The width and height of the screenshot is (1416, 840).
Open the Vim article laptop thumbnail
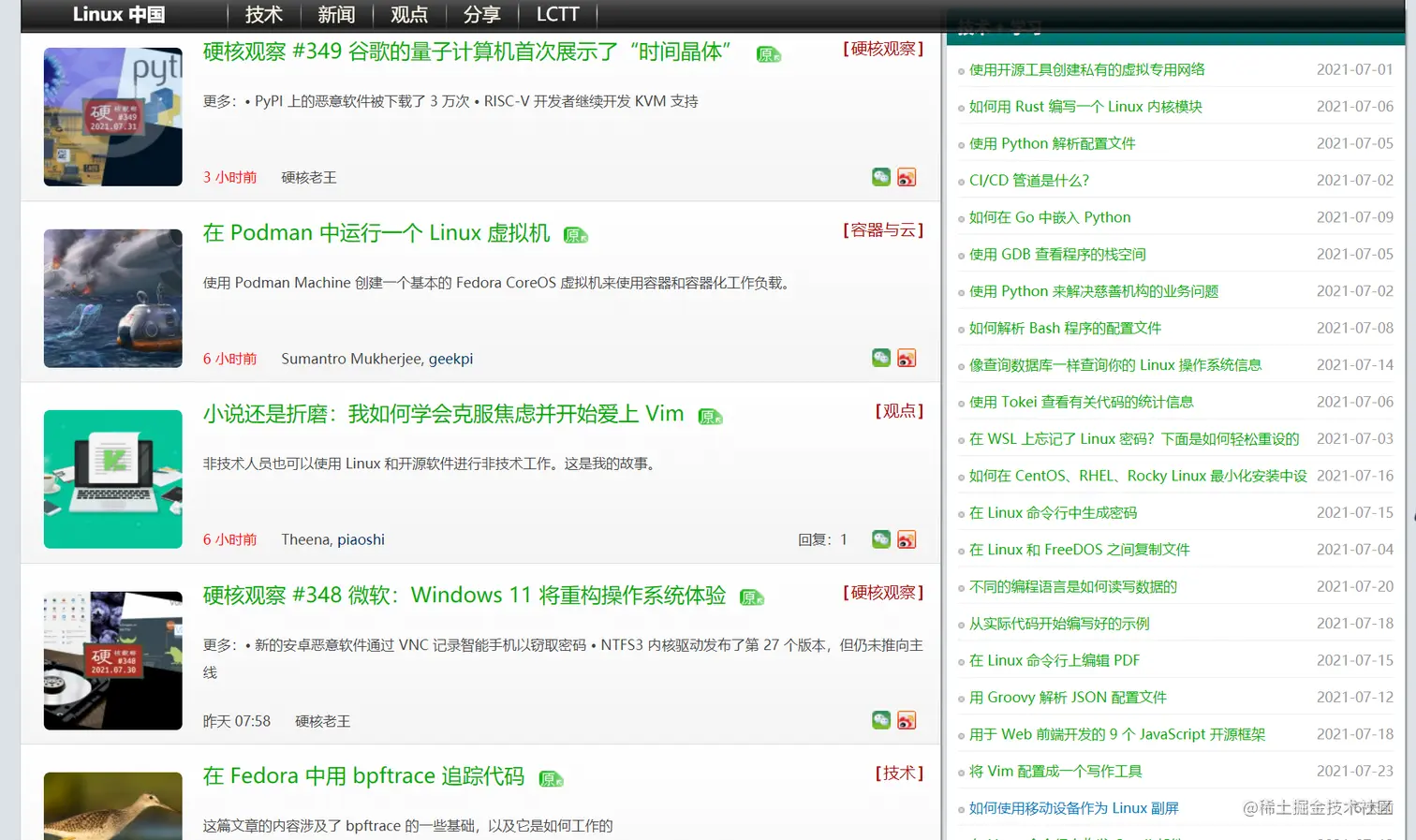tap(113, 479)
